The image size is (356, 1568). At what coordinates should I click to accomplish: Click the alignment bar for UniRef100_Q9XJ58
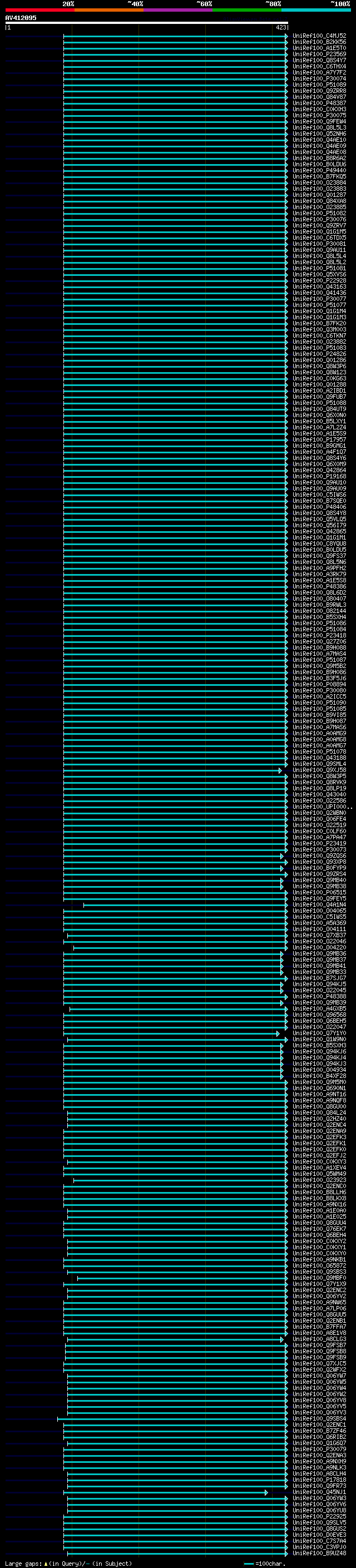coord(172,771)
